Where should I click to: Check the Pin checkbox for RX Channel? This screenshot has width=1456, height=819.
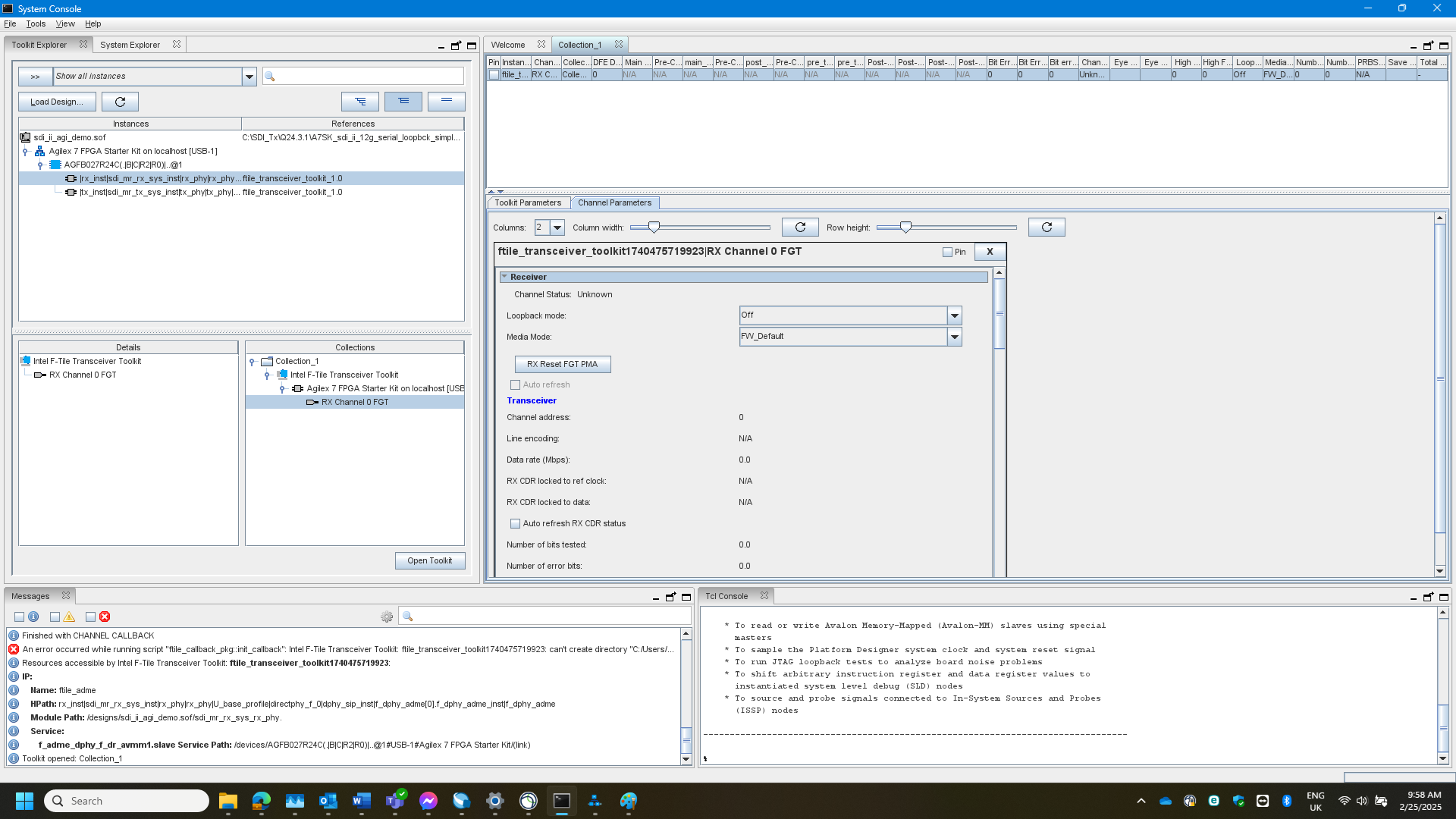(947, 253)
